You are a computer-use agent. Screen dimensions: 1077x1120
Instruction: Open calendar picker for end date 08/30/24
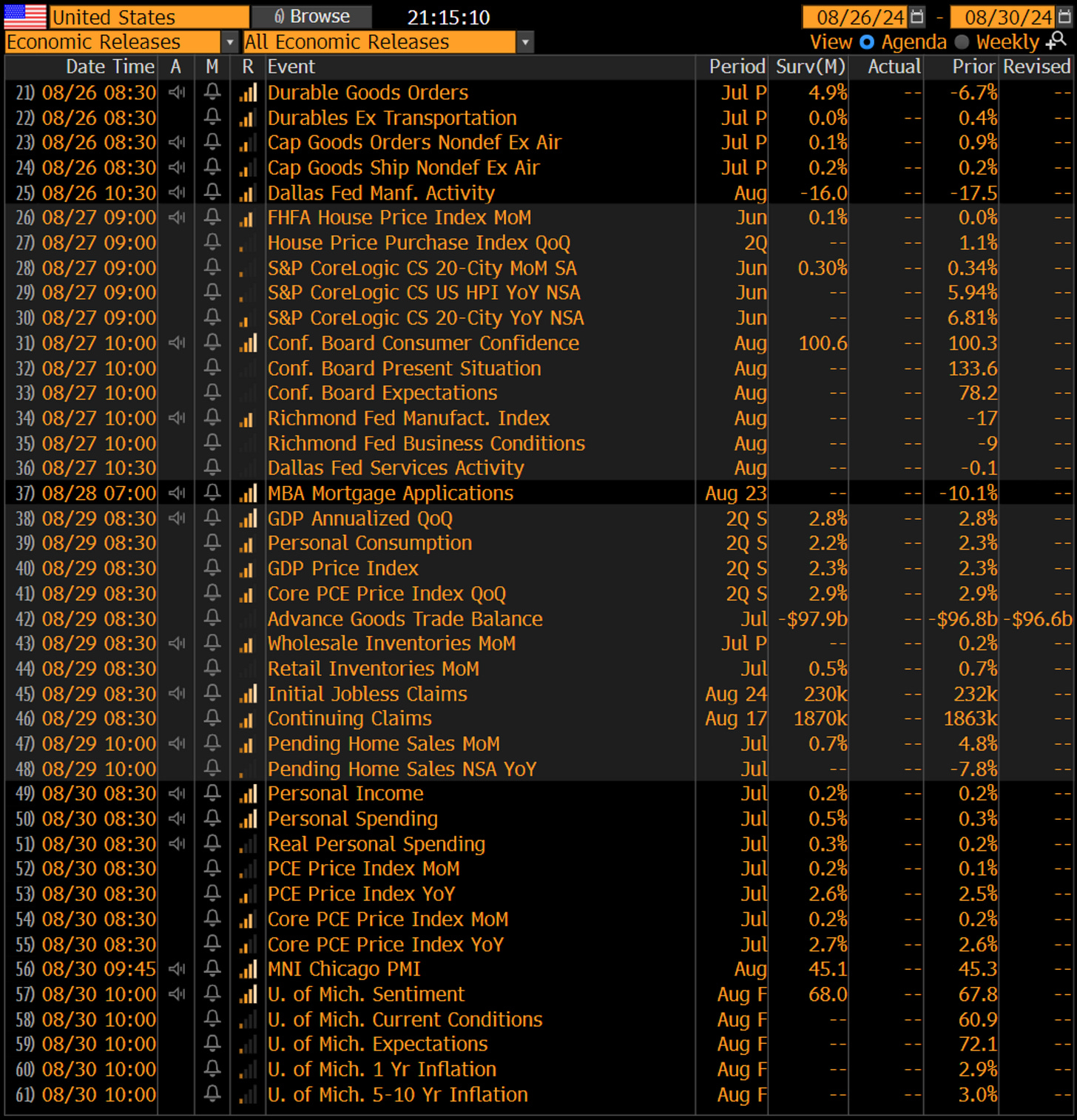1064,16
